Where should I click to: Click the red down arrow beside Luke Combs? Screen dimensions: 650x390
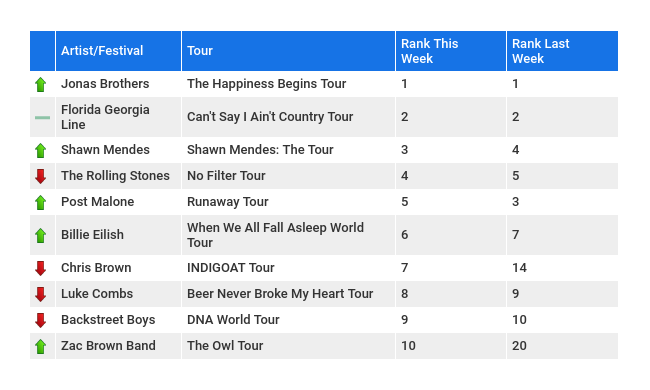coord(41,294)
